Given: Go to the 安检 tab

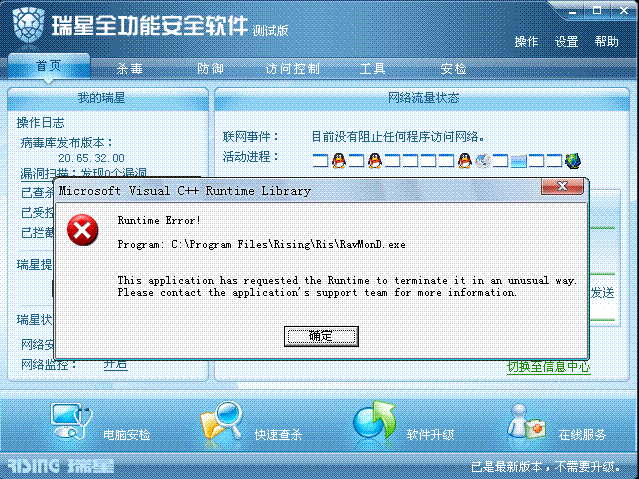Looking at the screenshot, I should pos(453,68).
